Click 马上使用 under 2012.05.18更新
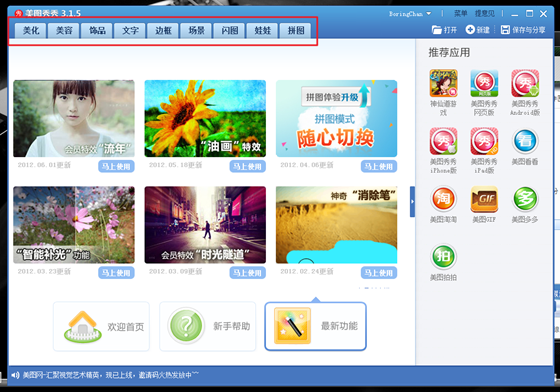560x392 pixels. click(x=248, y=166)
